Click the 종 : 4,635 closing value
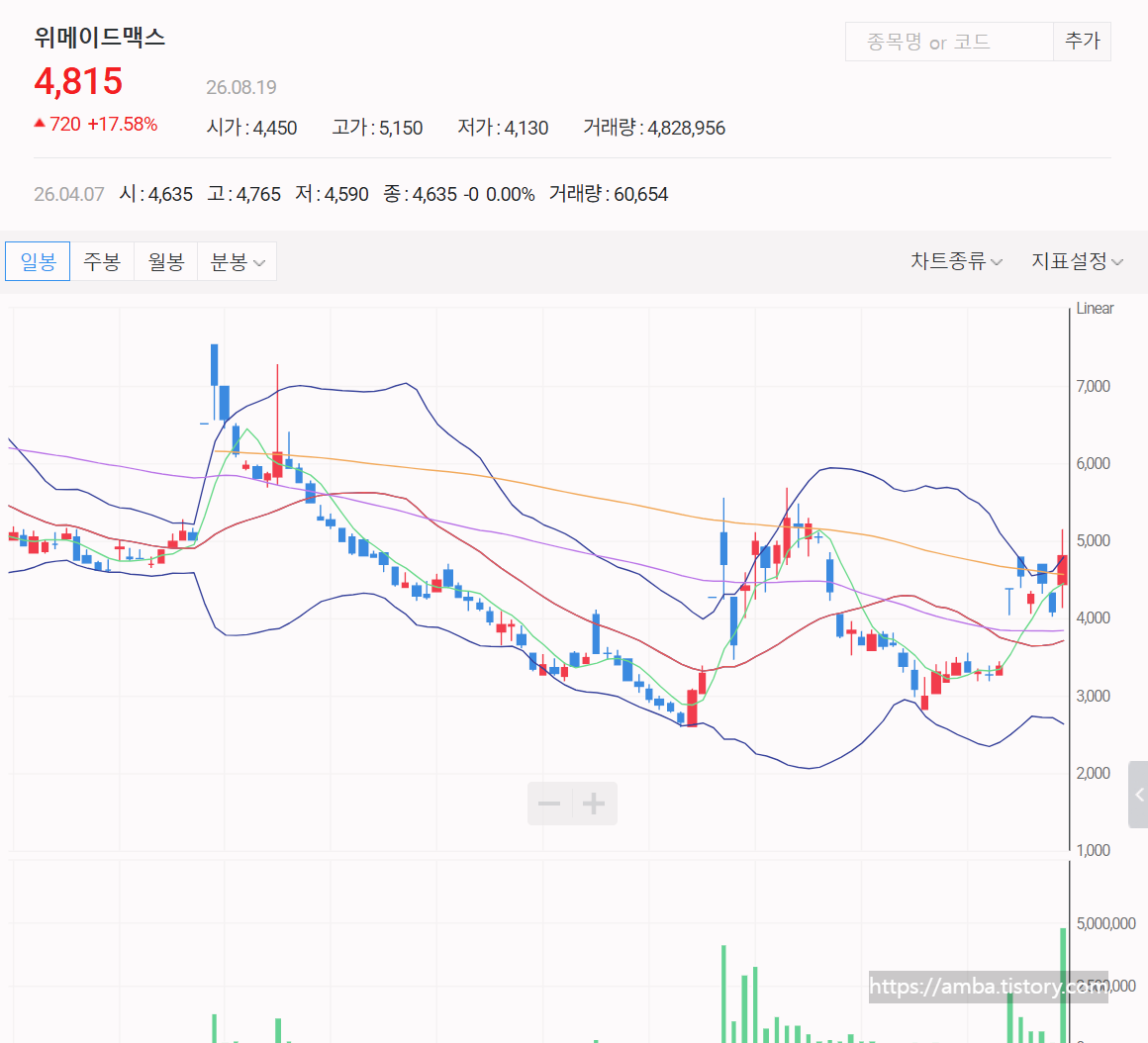This screenshot has height=1043, width=1148. point(421,195)
